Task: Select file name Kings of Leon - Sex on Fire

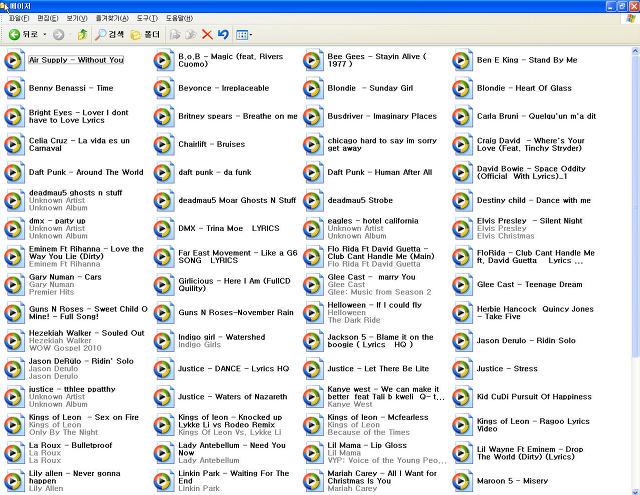Action: (84, 417)
